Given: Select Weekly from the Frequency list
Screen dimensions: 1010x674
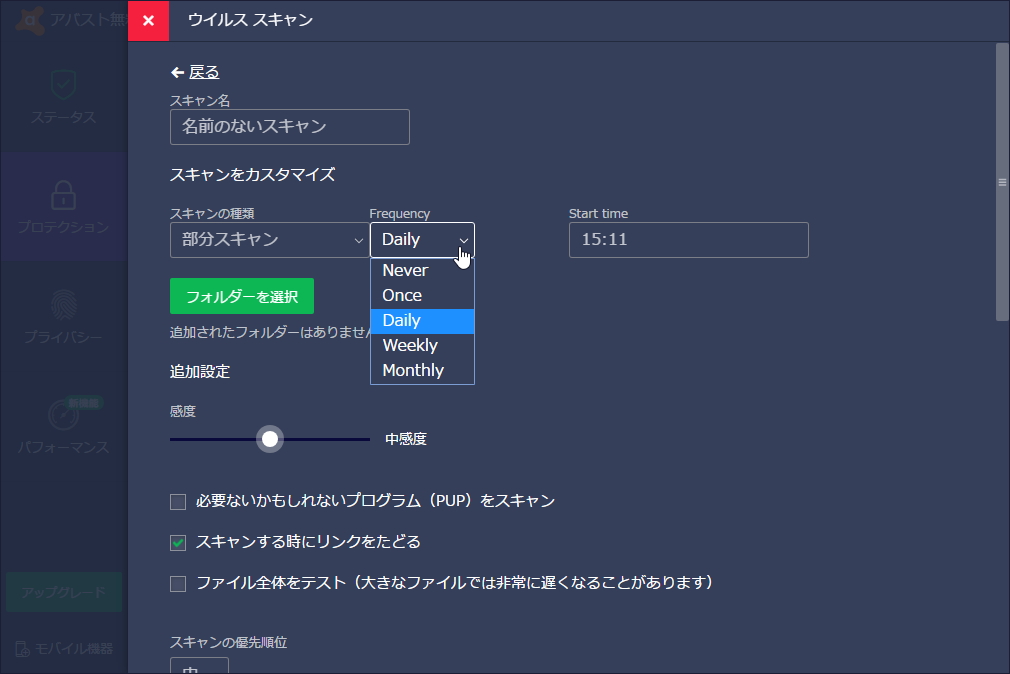Looking at the screenshot, I should pos(412,345).
